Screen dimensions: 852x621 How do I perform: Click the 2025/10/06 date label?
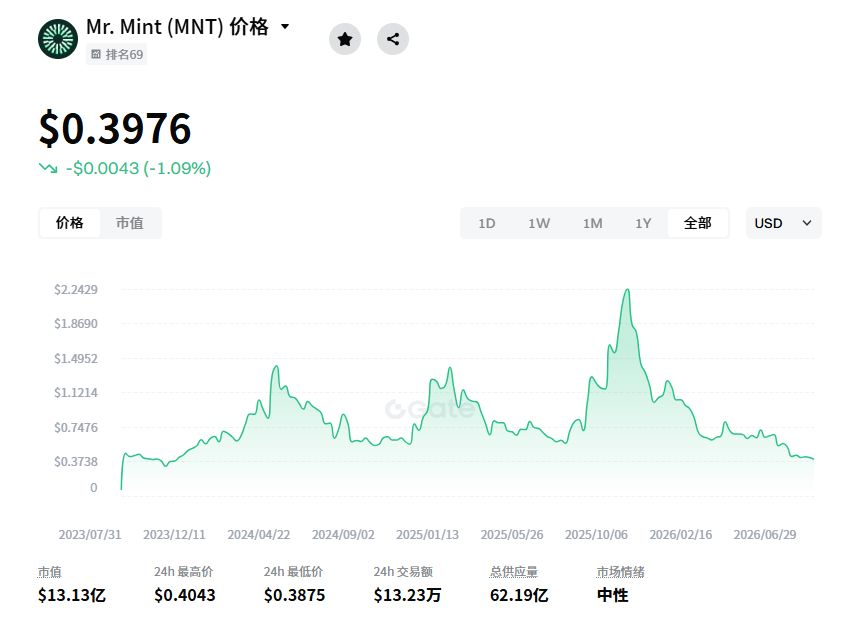pos(597,535)
